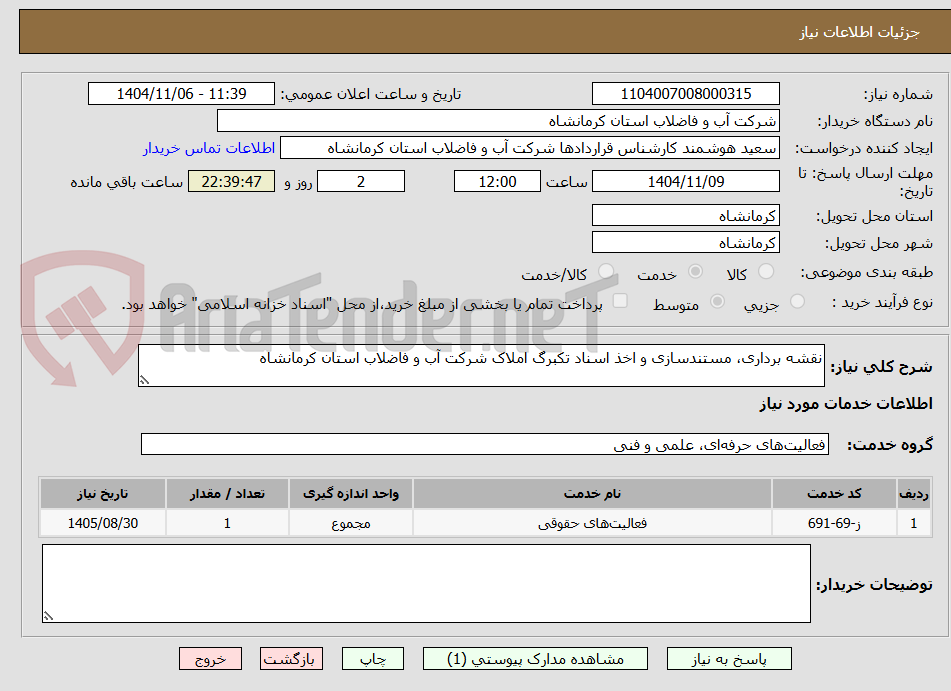Click the پاسخ به نیاز response button
This screenshot has width=951, height=691.
736,658
